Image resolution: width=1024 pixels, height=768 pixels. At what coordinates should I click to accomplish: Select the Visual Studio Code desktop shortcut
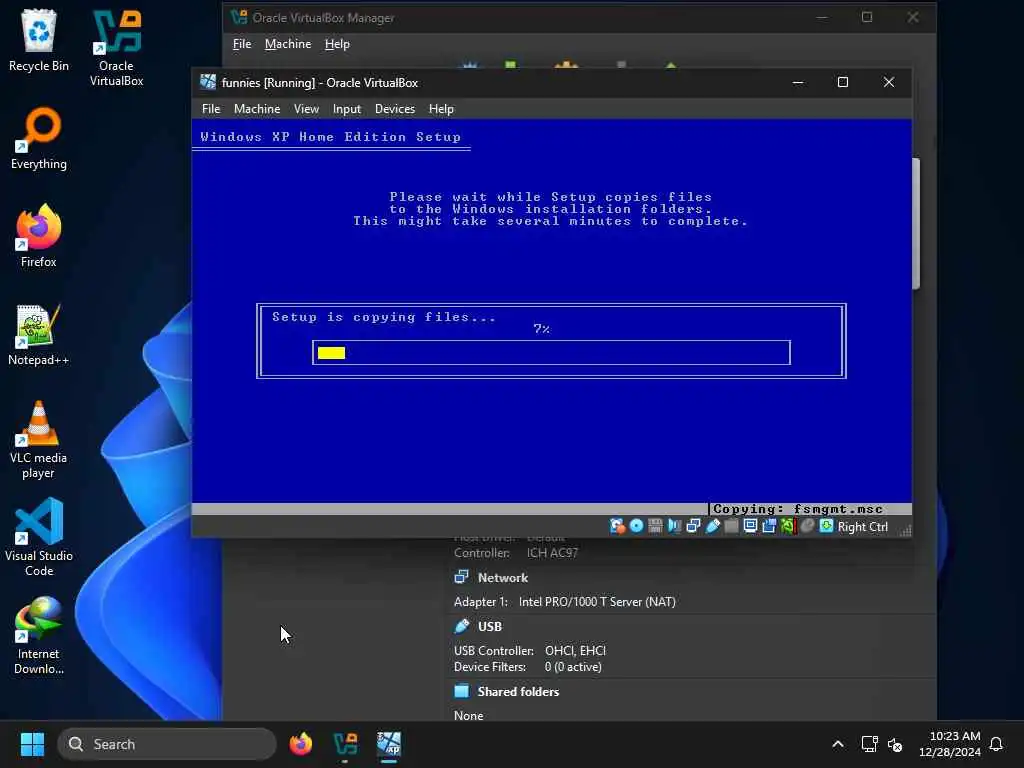tap(39, 538)
